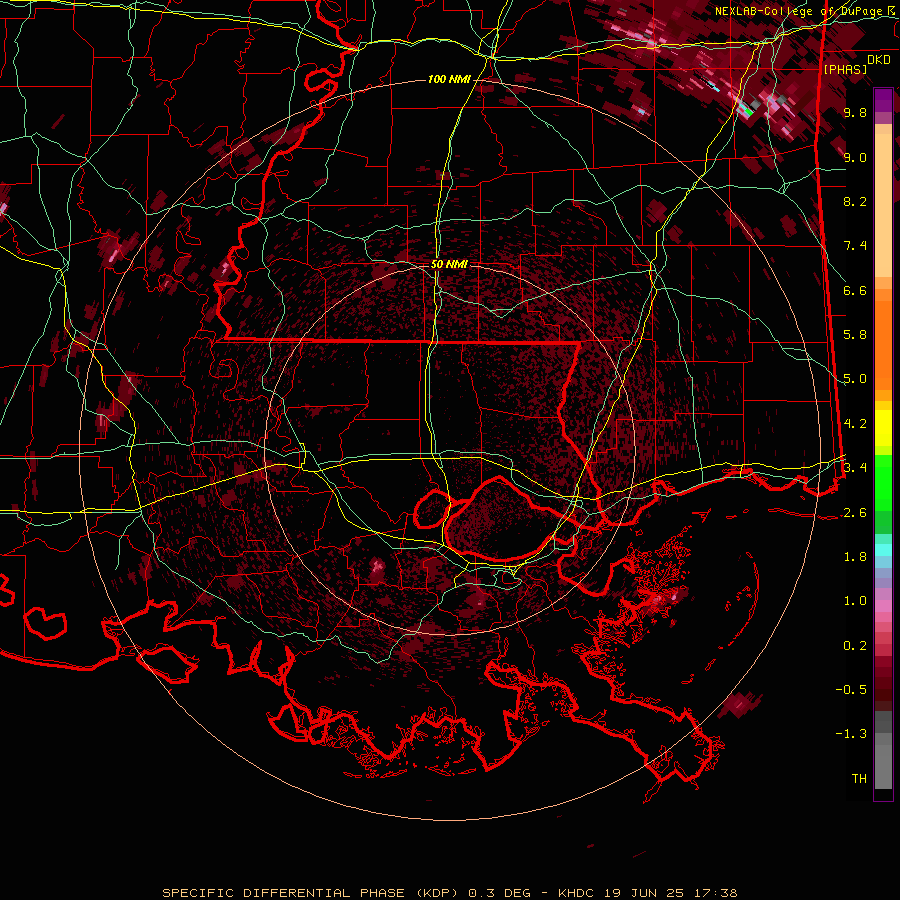Click the 19 JUN 25 17:38 timestamp
The image size is (900, 900).
pos(671,893)
